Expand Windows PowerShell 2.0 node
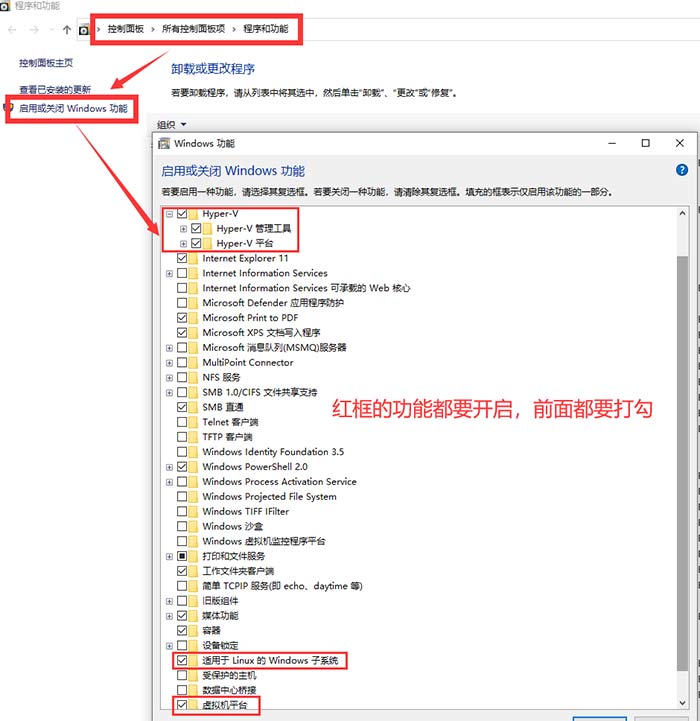Image resolution: width=700 pixels, height=721 pixels. [169, 467]
